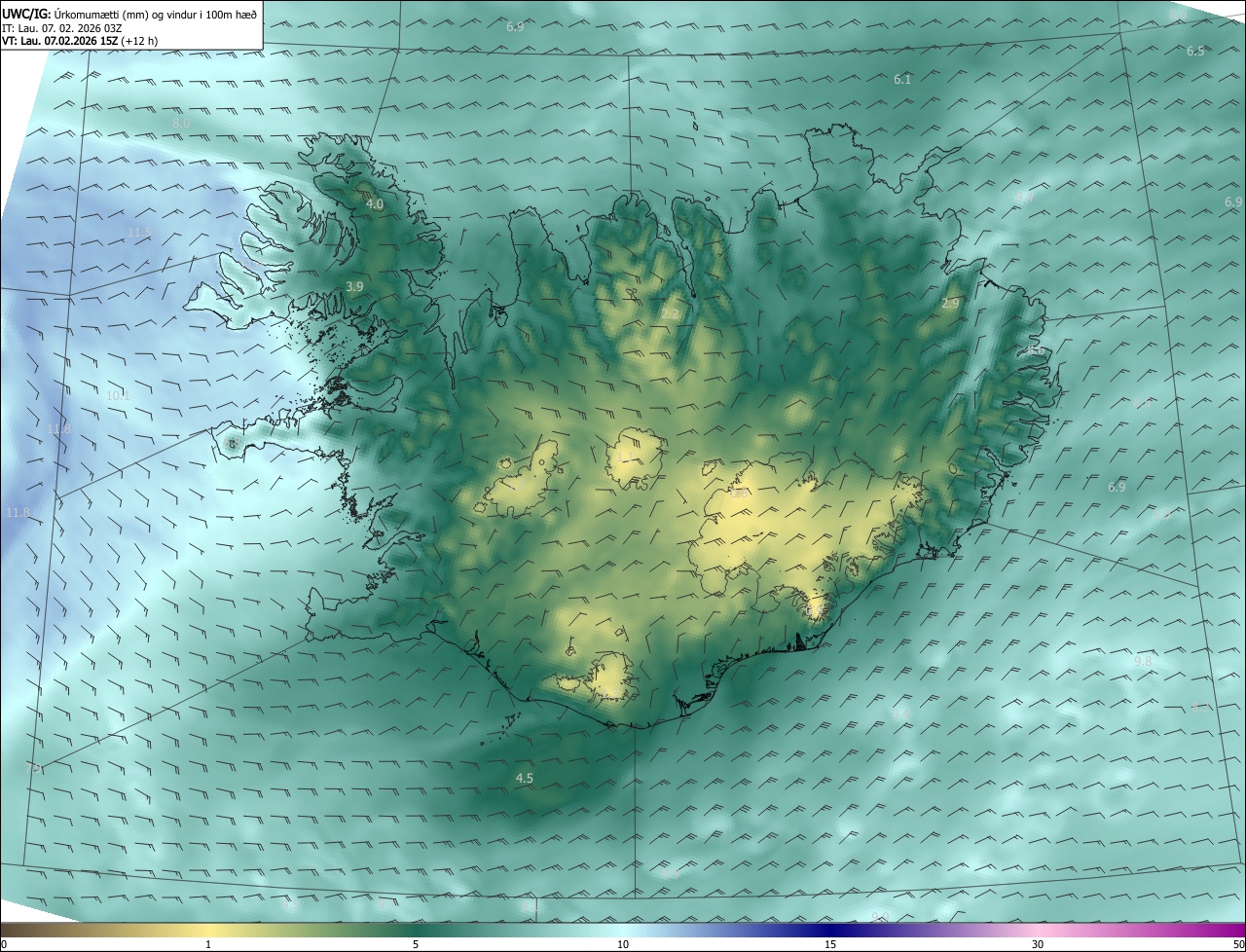Click the 5 tick label on the color scale
Screen dimensions: 1246x952
click(416, 944)
